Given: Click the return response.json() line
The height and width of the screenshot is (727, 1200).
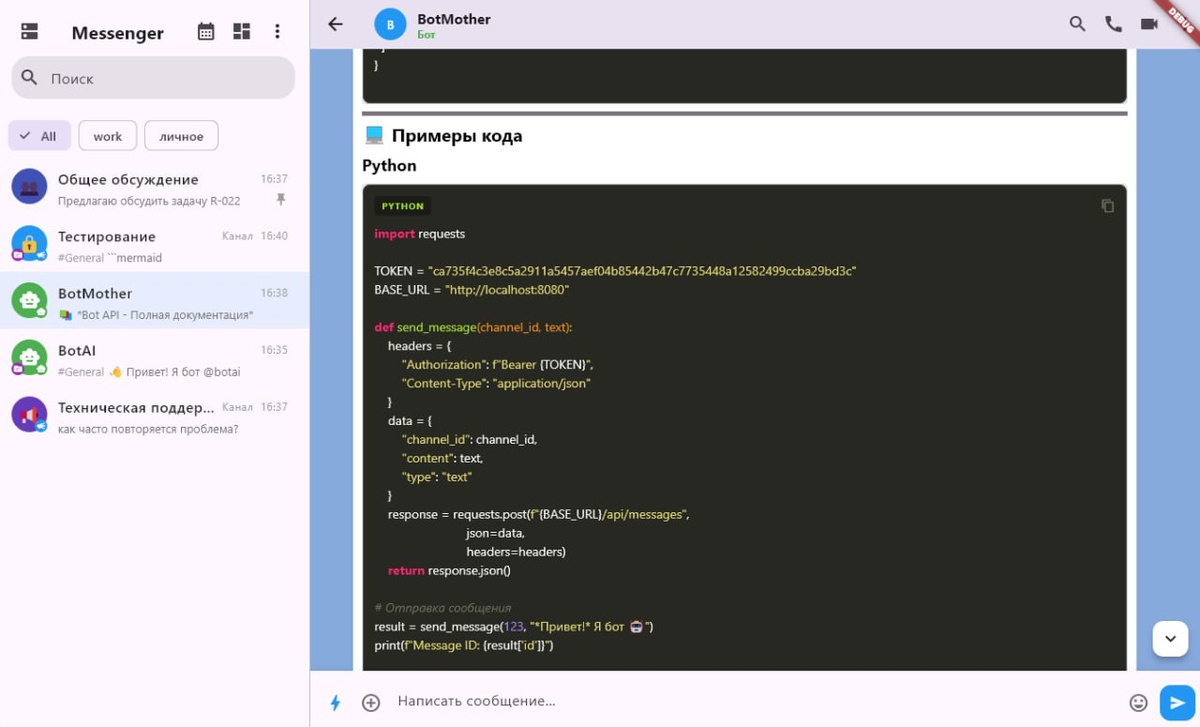Looking at the screenshot, I should (x=449, y=571).
